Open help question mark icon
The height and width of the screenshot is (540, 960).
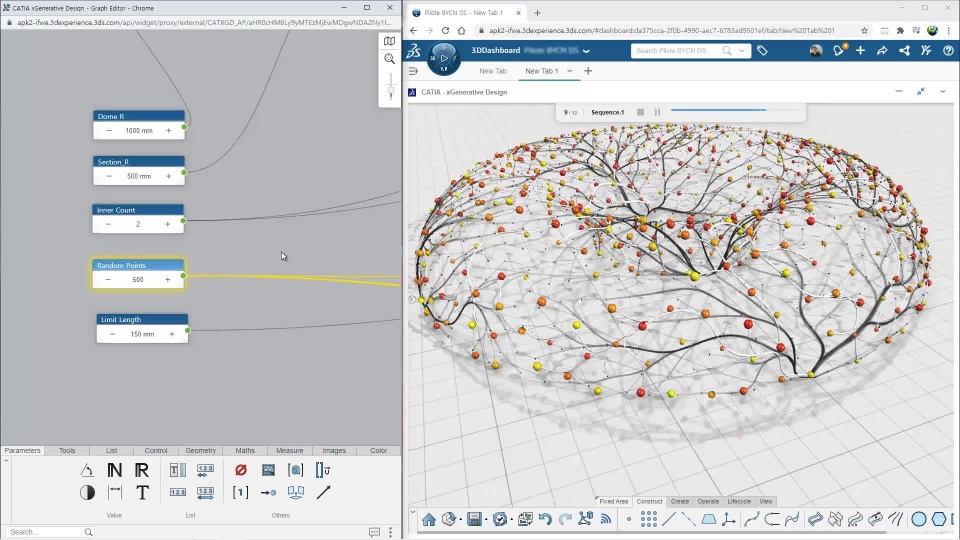click(x=948, y=51)
